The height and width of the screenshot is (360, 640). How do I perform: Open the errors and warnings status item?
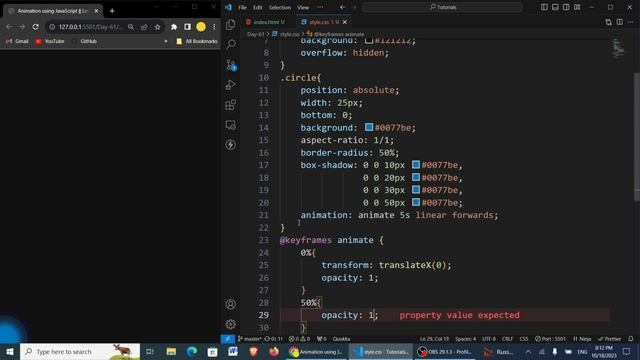click(299, 339)
